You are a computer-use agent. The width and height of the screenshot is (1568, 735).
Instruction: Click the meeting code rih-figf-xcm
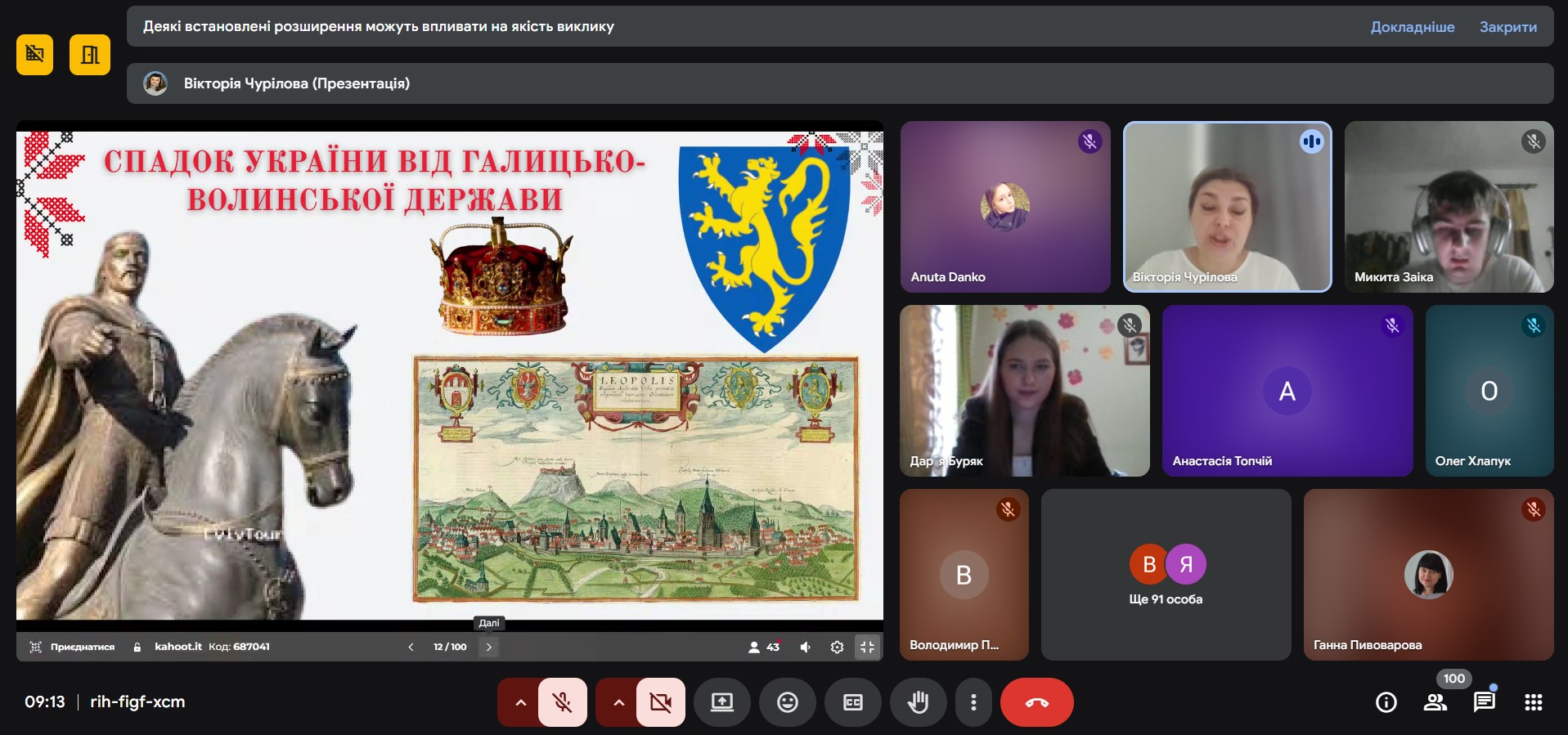[x=137, y=701]
